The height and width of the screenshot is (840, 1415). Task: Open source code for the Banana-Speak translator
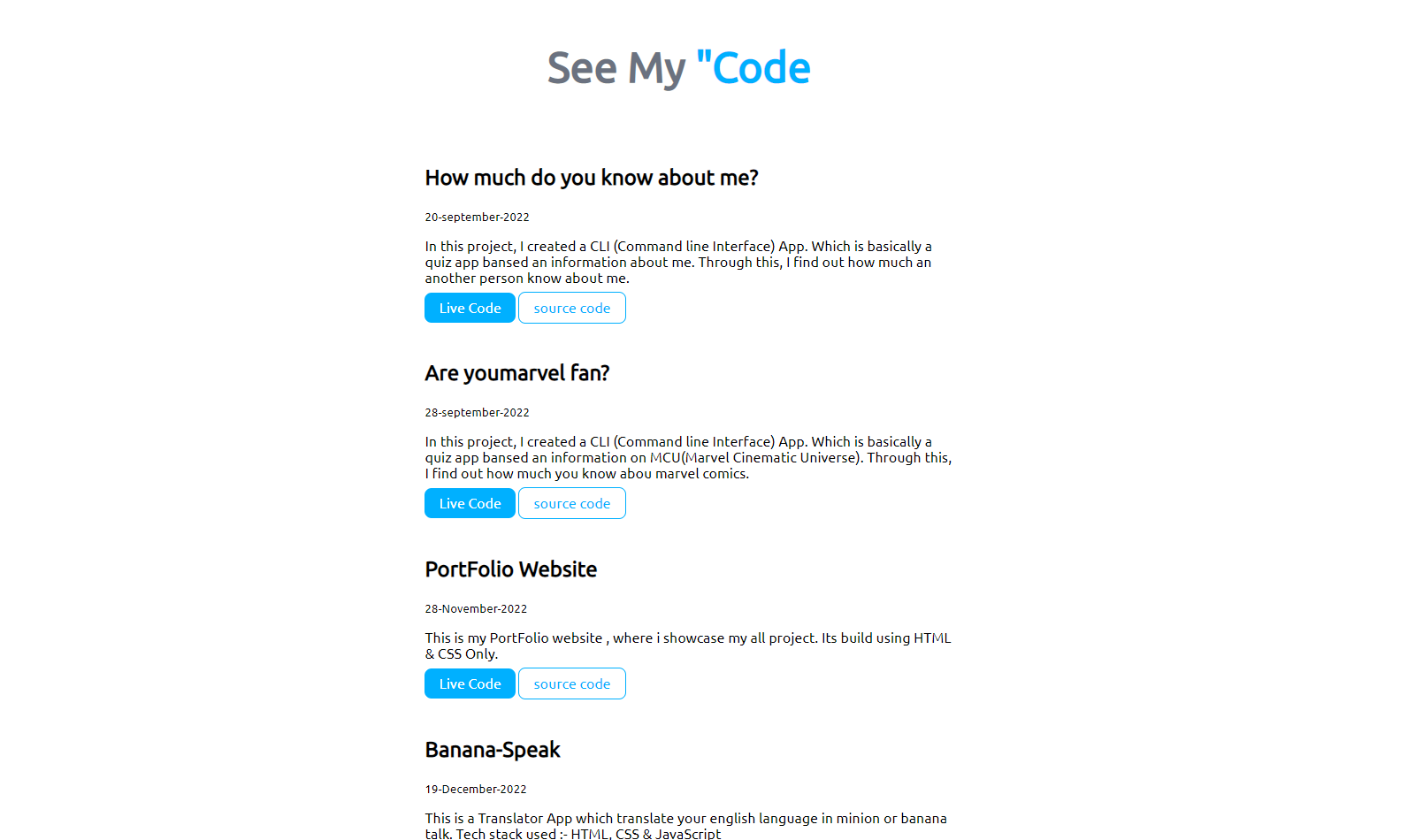[x=571, y=838]
